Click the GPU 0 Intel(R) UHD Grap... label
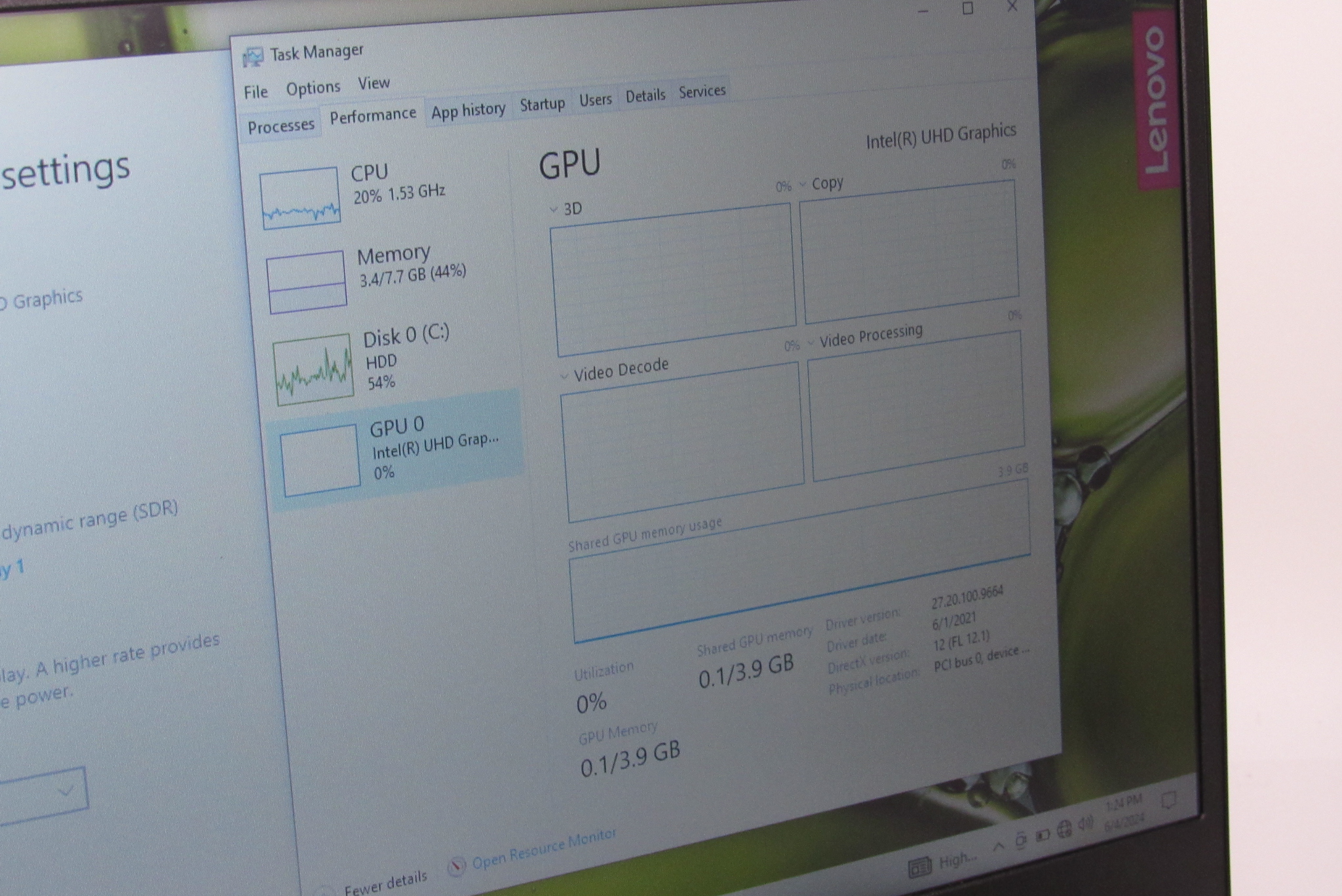The width and height of the screenshot is (1342, 896). (x=435, y=448)
